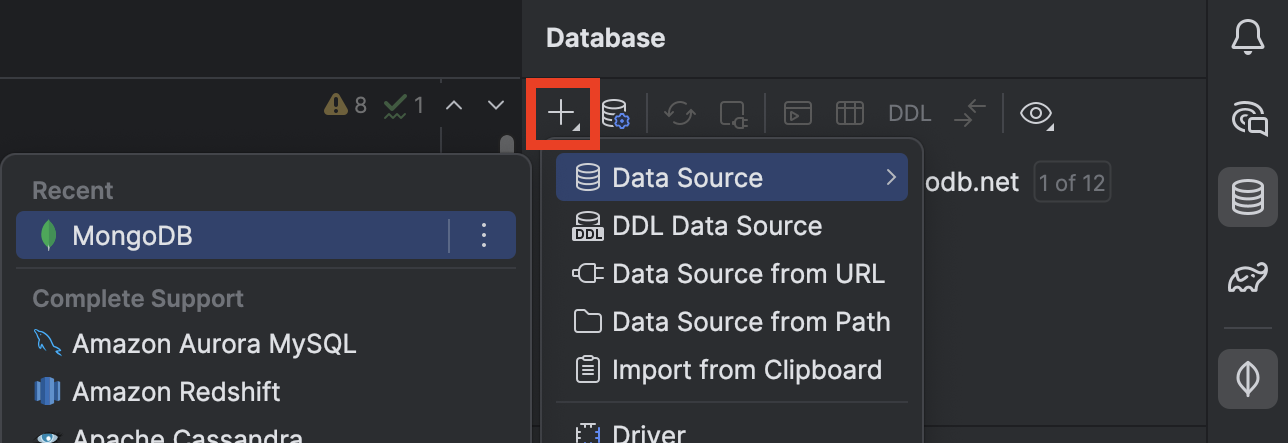Expand the Data Source submenu arrow
This screenshot has height=443, width=1288.
890,178
